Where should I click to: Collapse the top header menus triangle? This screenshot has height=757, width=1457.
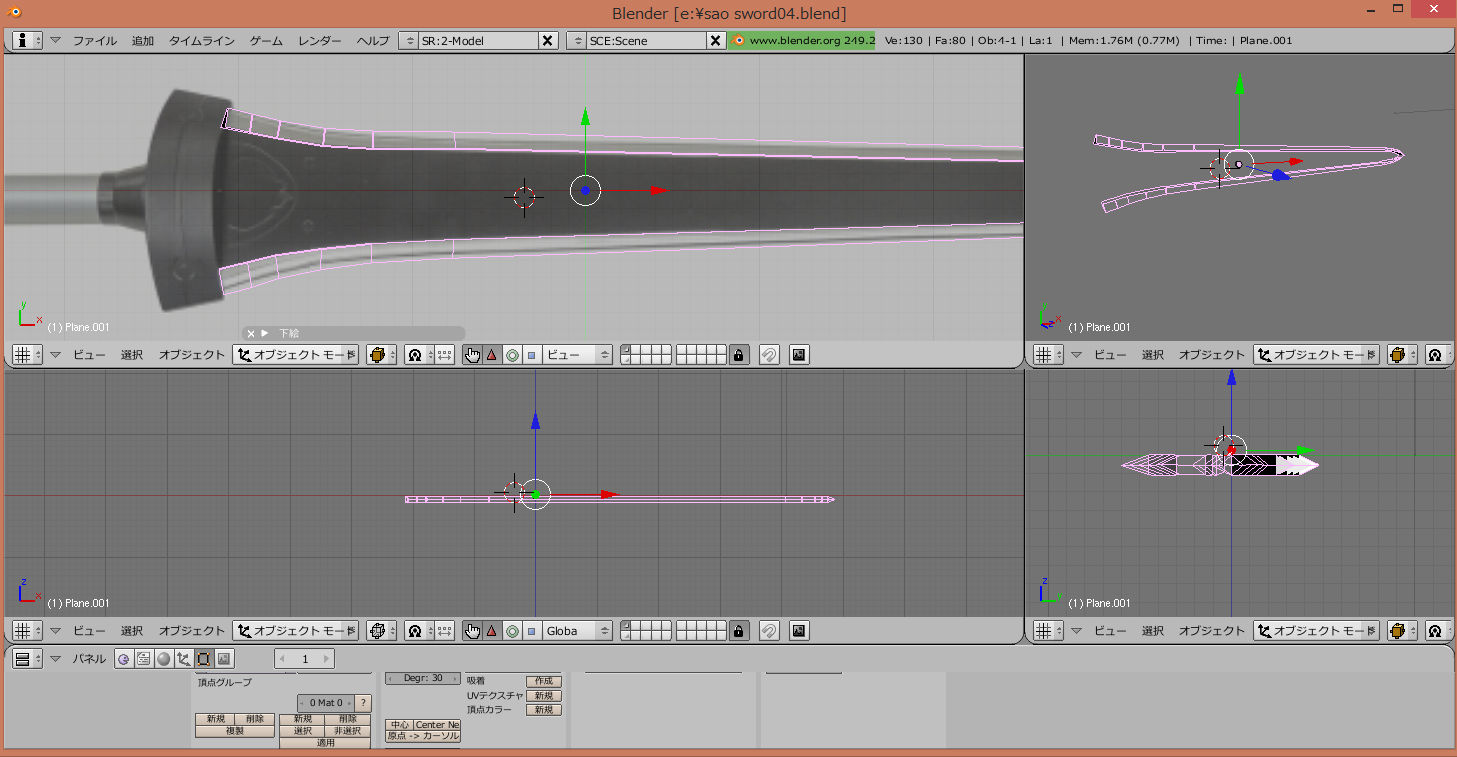[x=56, y=41]
